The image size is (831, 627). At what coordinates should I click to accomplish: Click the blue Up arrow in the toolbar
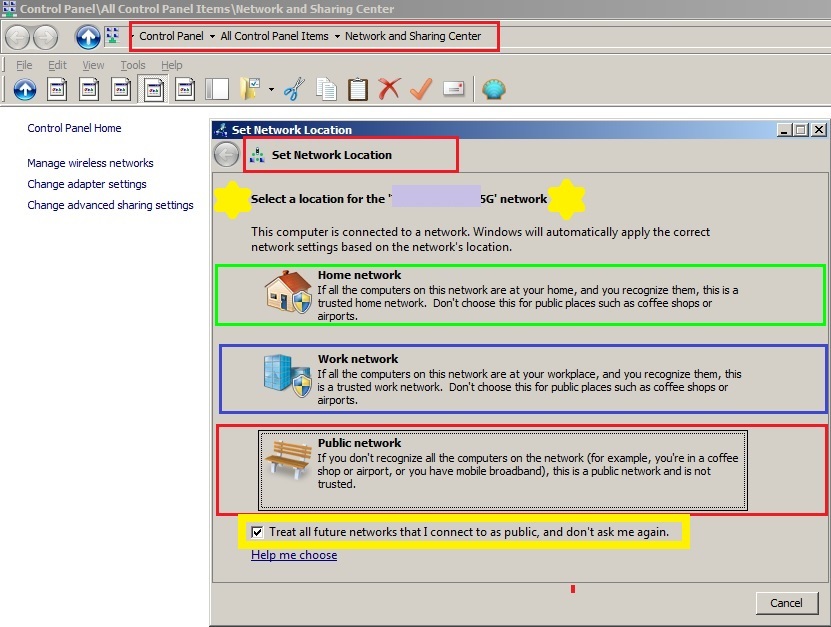pos(25,90)
